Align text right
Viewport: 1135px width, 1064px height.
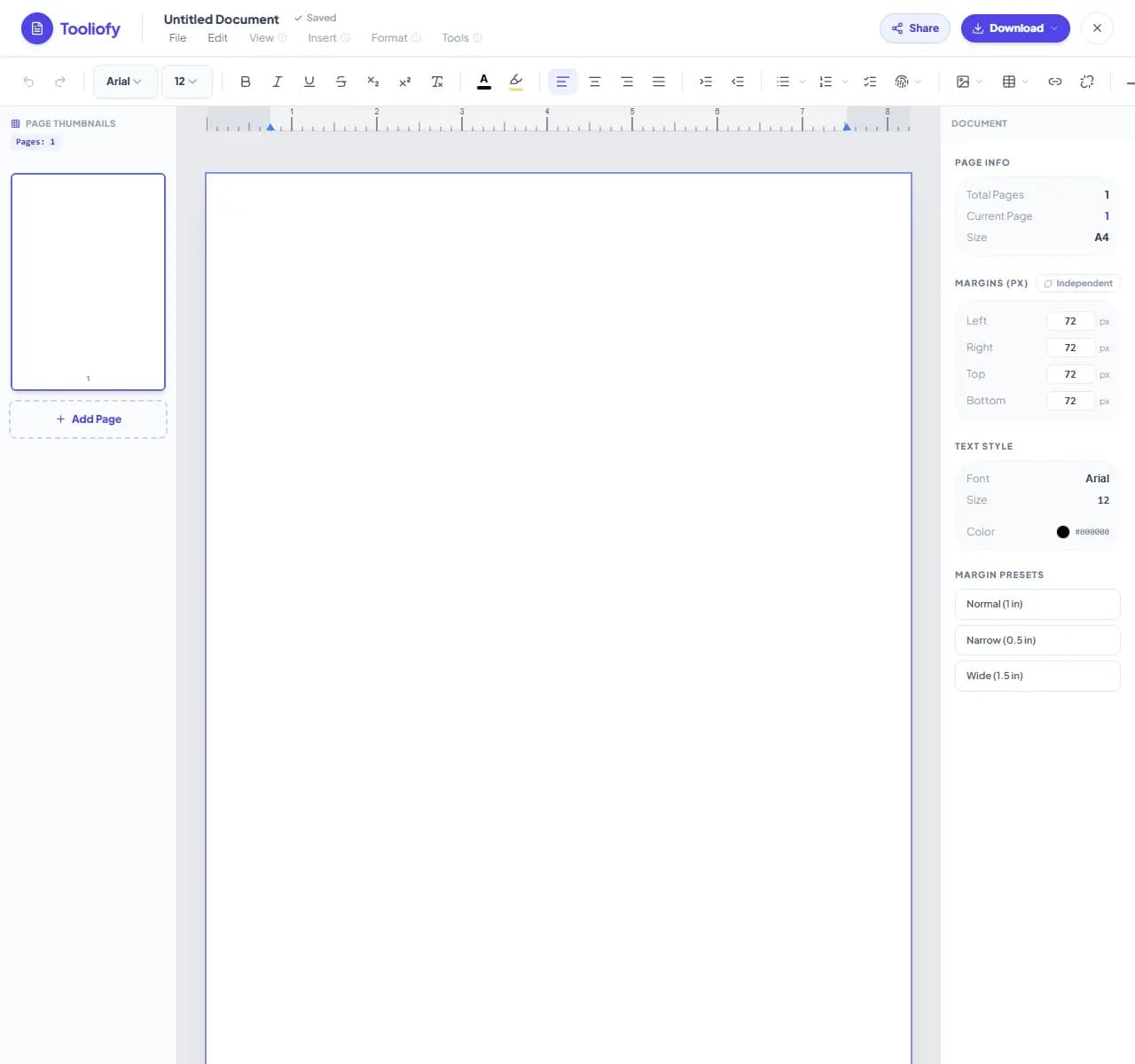(x=627, y=82)
